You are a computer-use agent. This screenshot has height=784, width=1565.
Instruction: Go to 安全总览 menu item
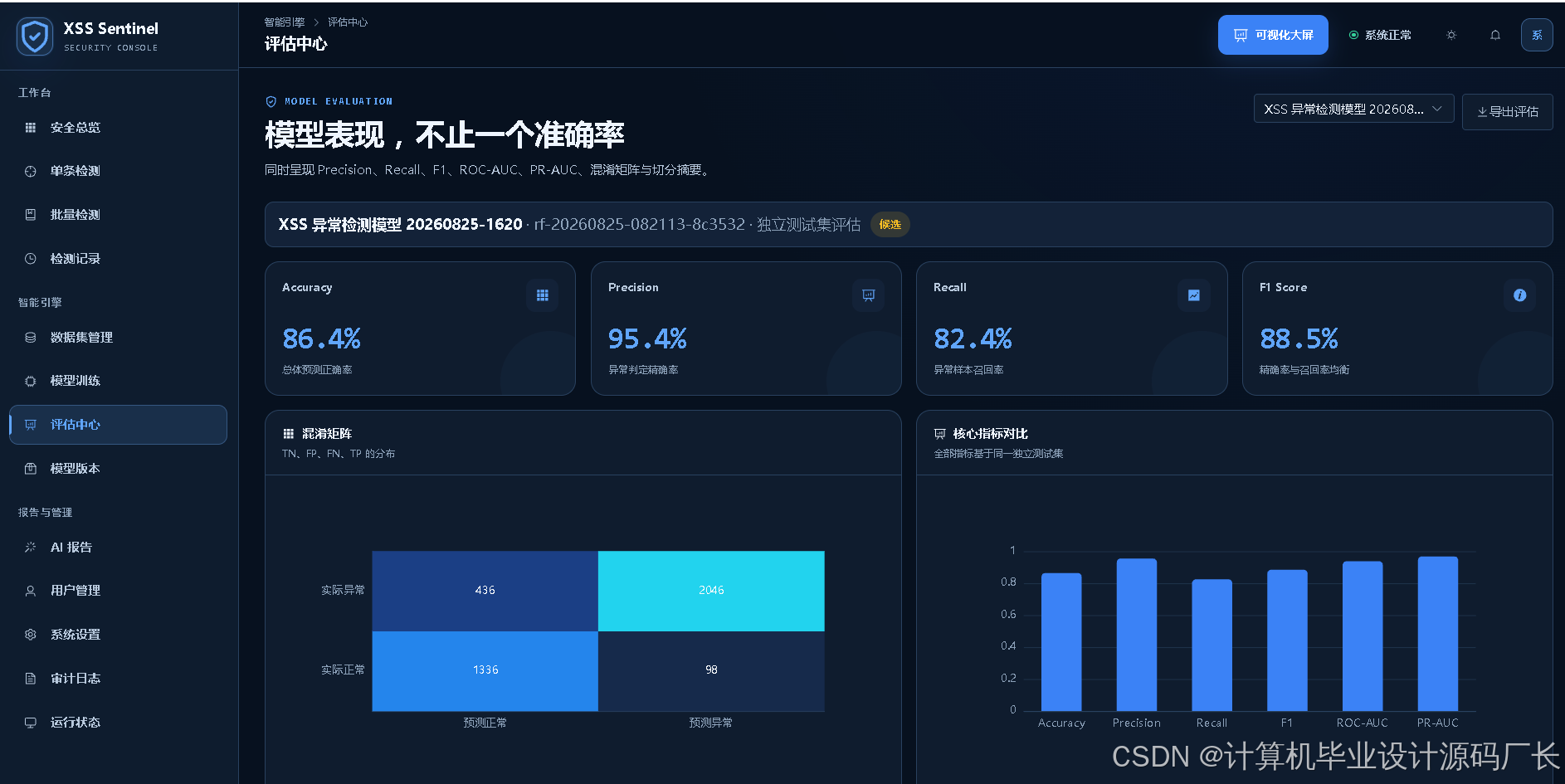[x=118, y=128]
